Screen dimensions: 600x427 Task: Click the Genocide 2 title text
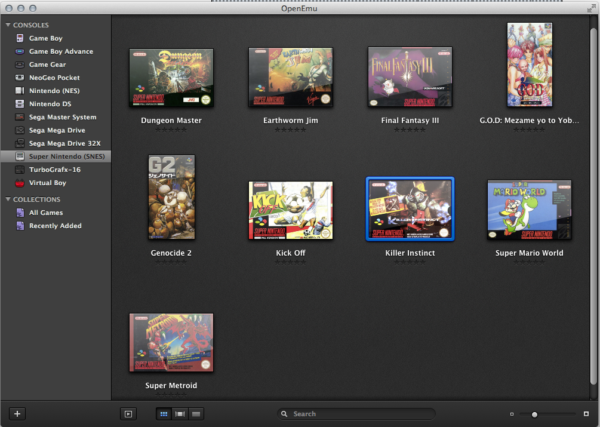click(x=171, y=253)
